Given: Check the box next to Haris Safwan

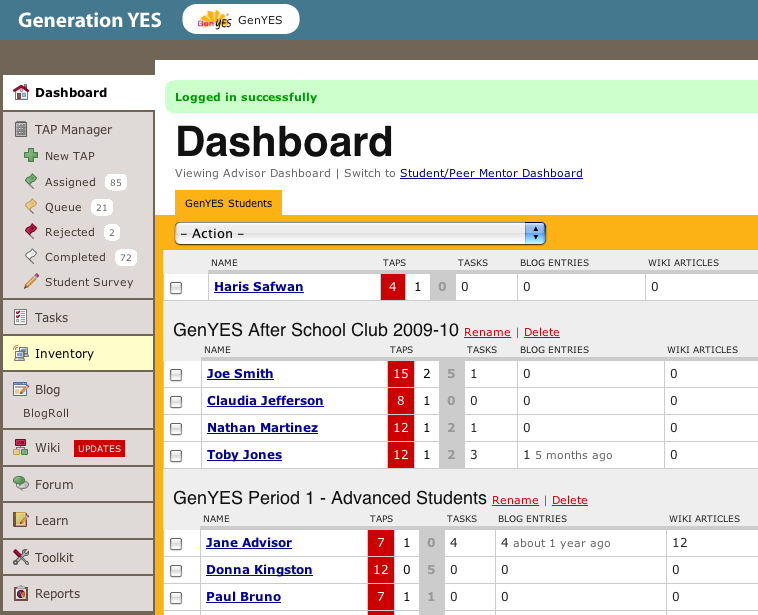Looking at the screenshot, I should click(x=176, y=288).
